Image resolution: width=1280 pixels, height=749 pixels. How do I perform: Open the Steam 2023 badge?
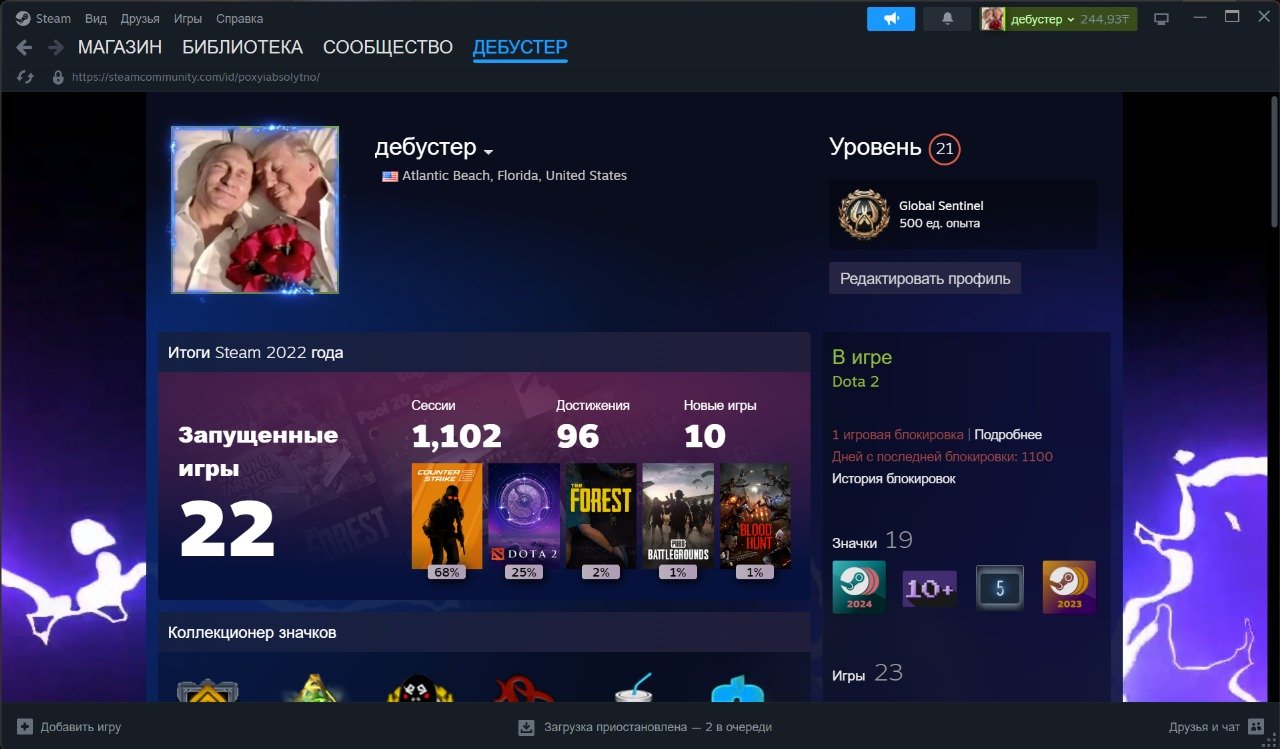pos(1069,587)
